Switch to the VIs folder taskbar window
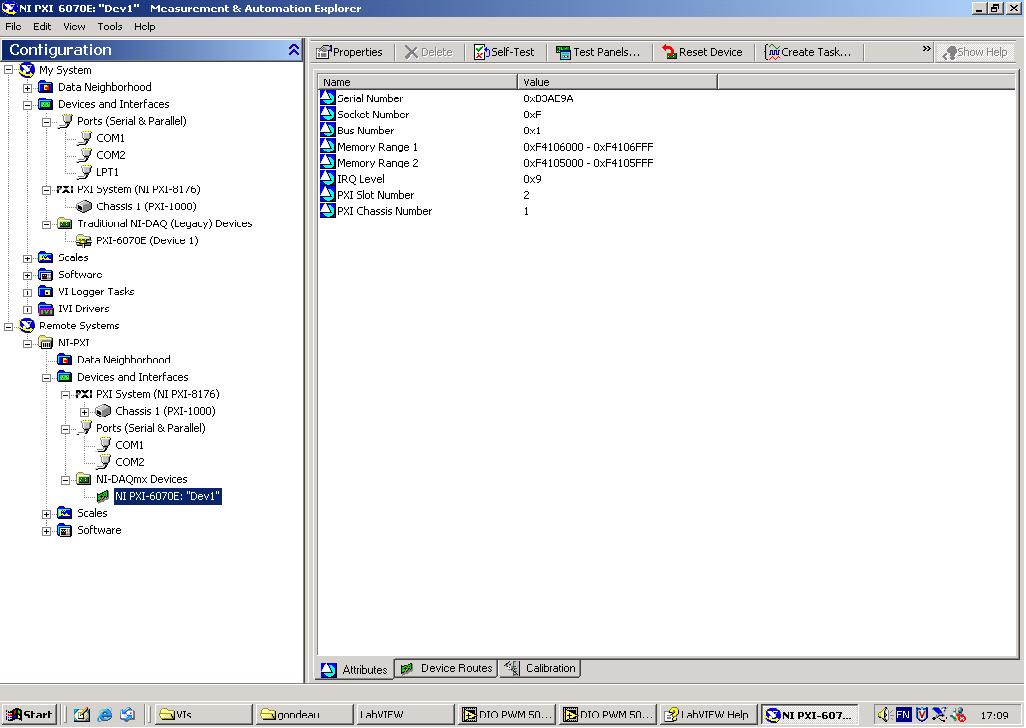The height and width of the screenshot is (728, 1026). 203,714
